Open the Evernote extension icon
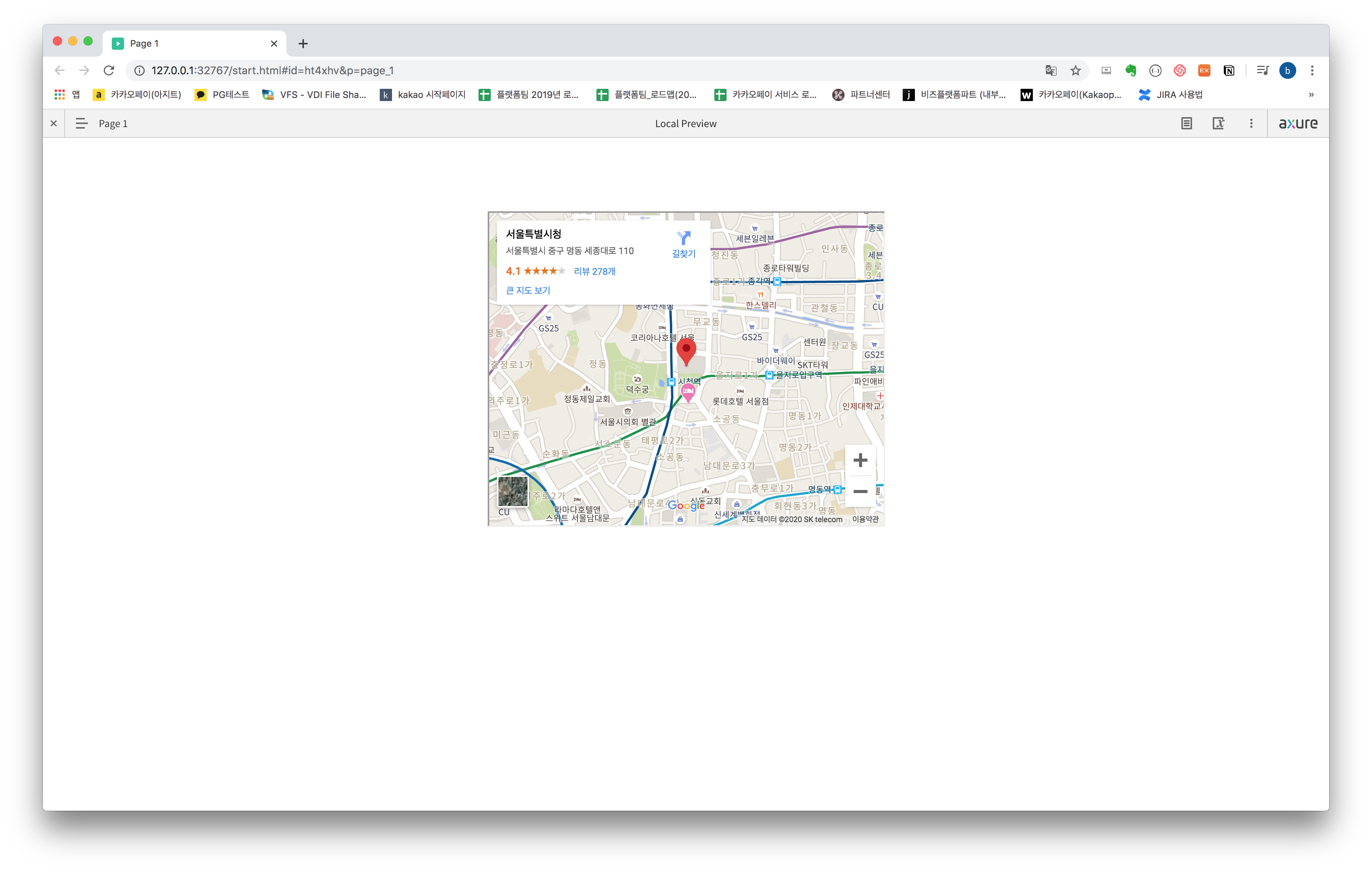Screen dimensions: 1372x872 tap(1130, 71)
